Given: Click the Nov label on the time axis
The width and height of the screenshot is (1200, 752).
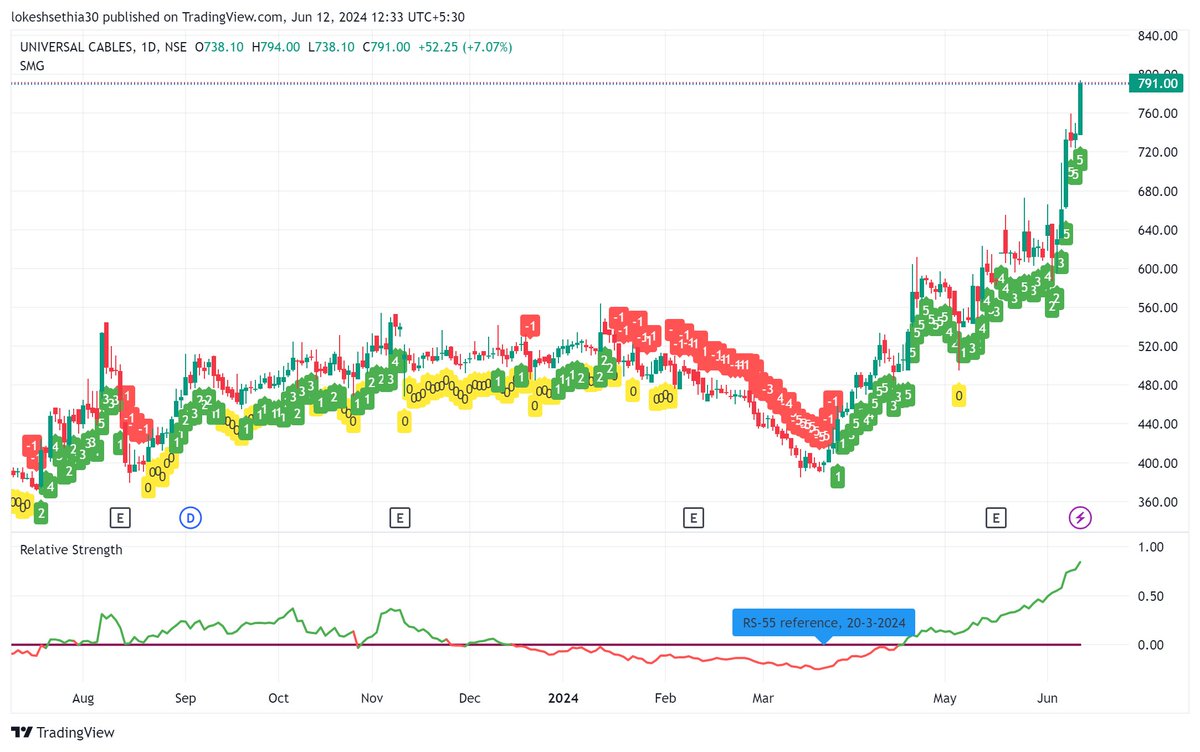Looking at the screenshot, I should click(x=372, y=697).
